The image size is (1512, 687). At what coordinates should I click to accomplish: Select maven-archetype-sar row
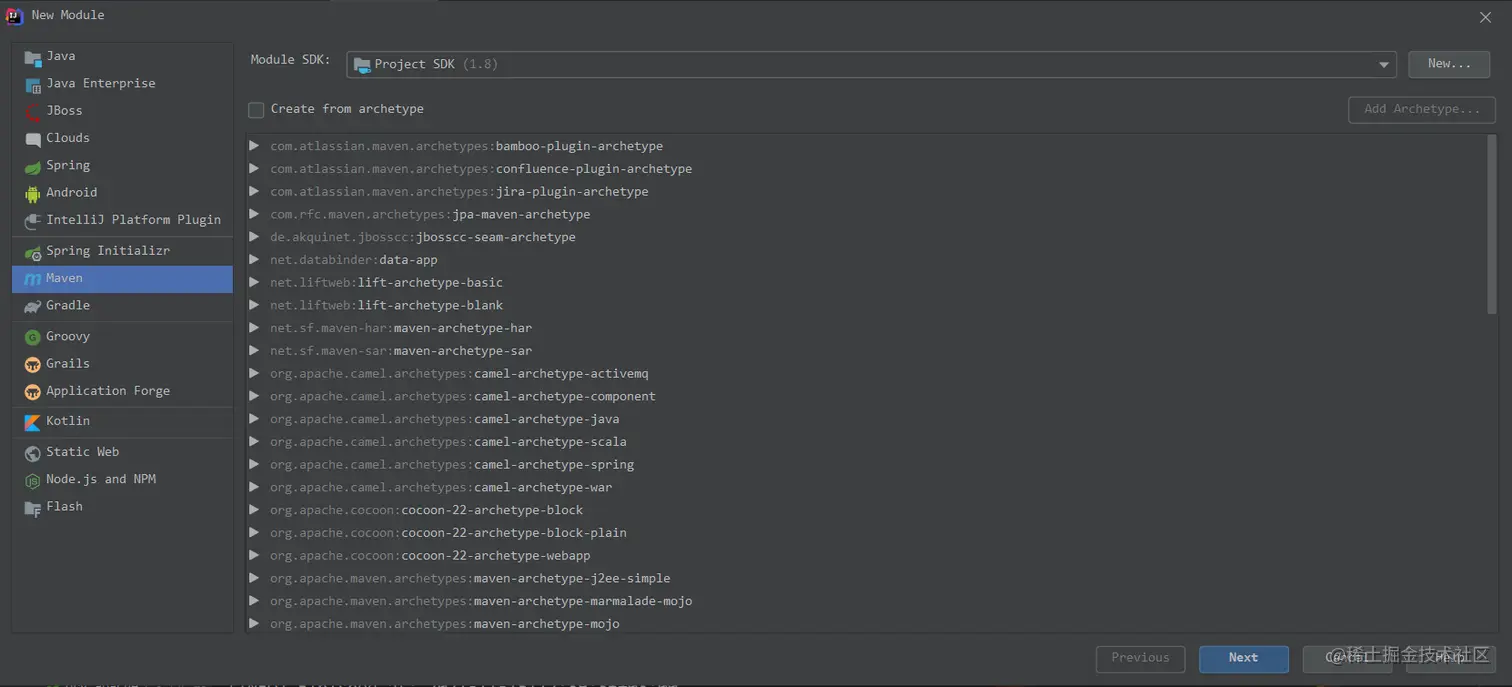point(867,351)
